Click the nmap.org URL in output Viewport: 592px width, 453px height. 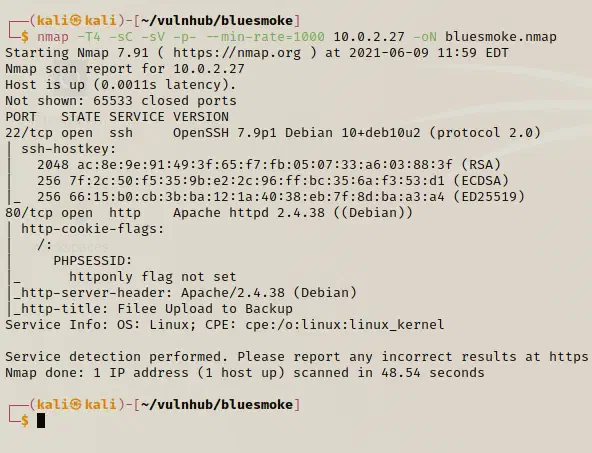pos(237,53)
